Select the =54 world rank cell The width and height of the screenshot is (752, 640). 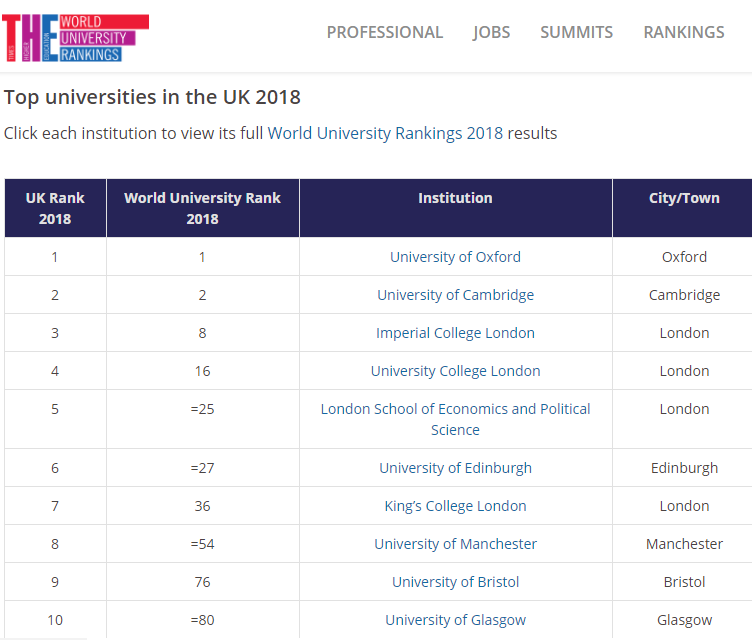(x=203, y=544)
